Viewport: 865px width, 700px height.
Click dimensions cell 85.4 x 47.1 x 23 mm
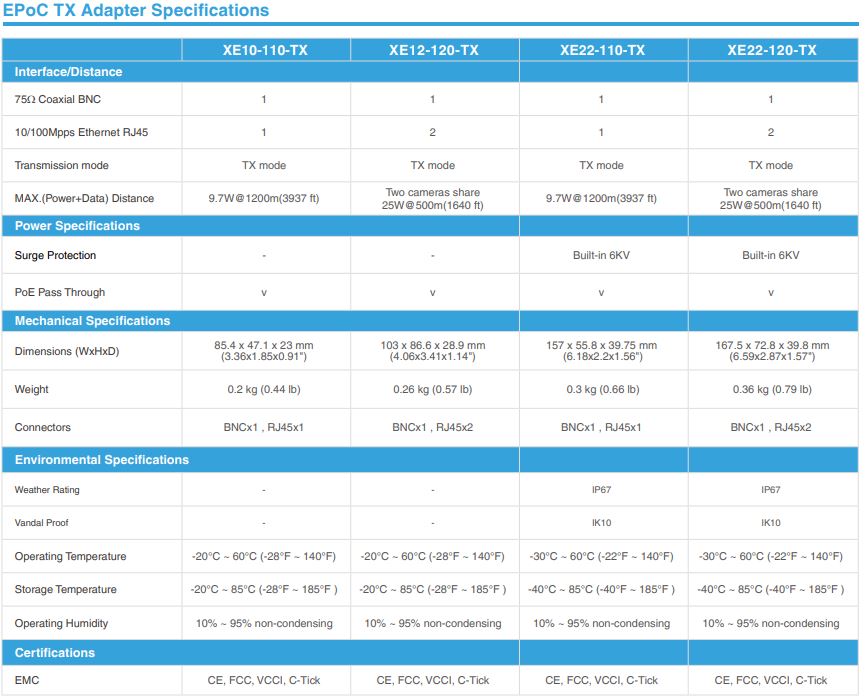[x=264, y=351]
